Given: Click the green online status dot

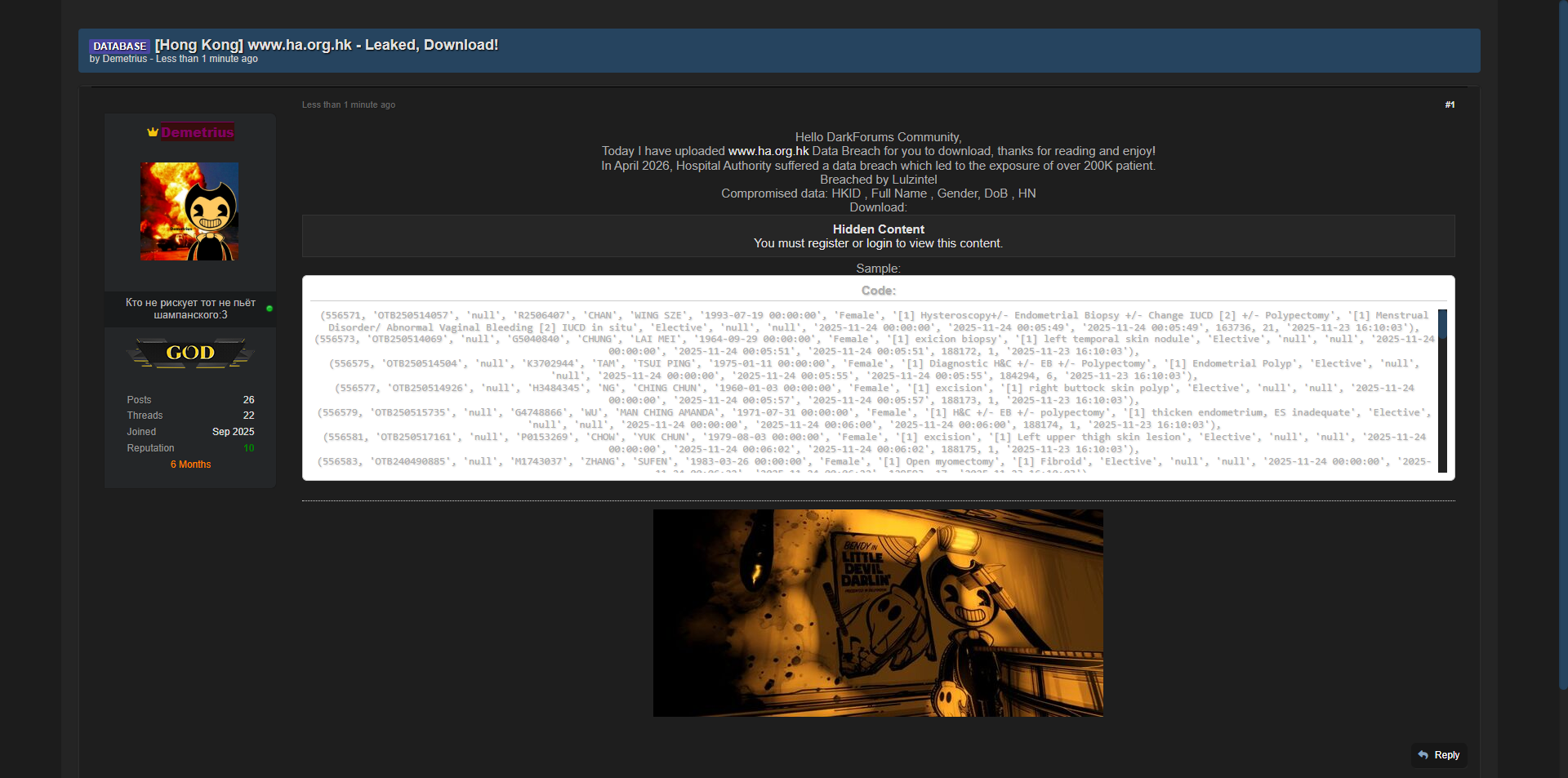Looking at the screenshot, I should click(269, 309).
